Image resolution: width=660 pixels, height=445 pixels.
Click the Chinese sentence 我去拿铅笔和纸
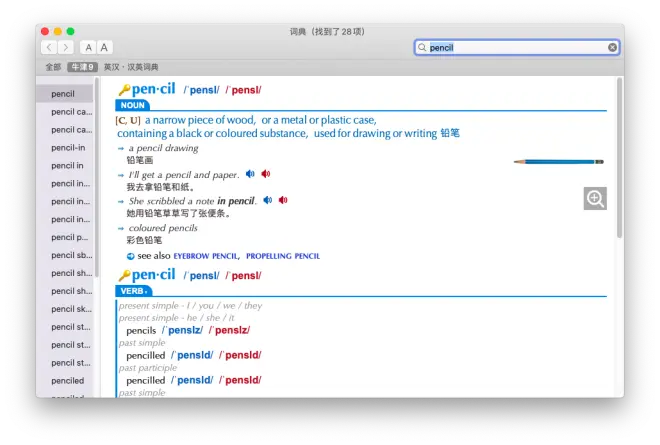tap(160, 187)
